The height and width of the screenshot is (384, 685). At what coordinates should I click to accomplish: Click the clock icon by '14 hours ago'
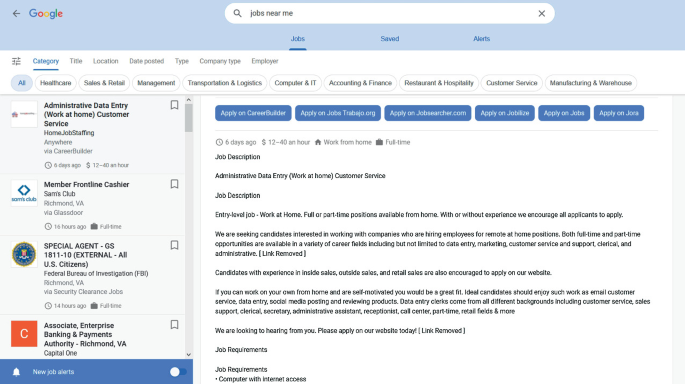pyautogui.click(x=48, y=306)
